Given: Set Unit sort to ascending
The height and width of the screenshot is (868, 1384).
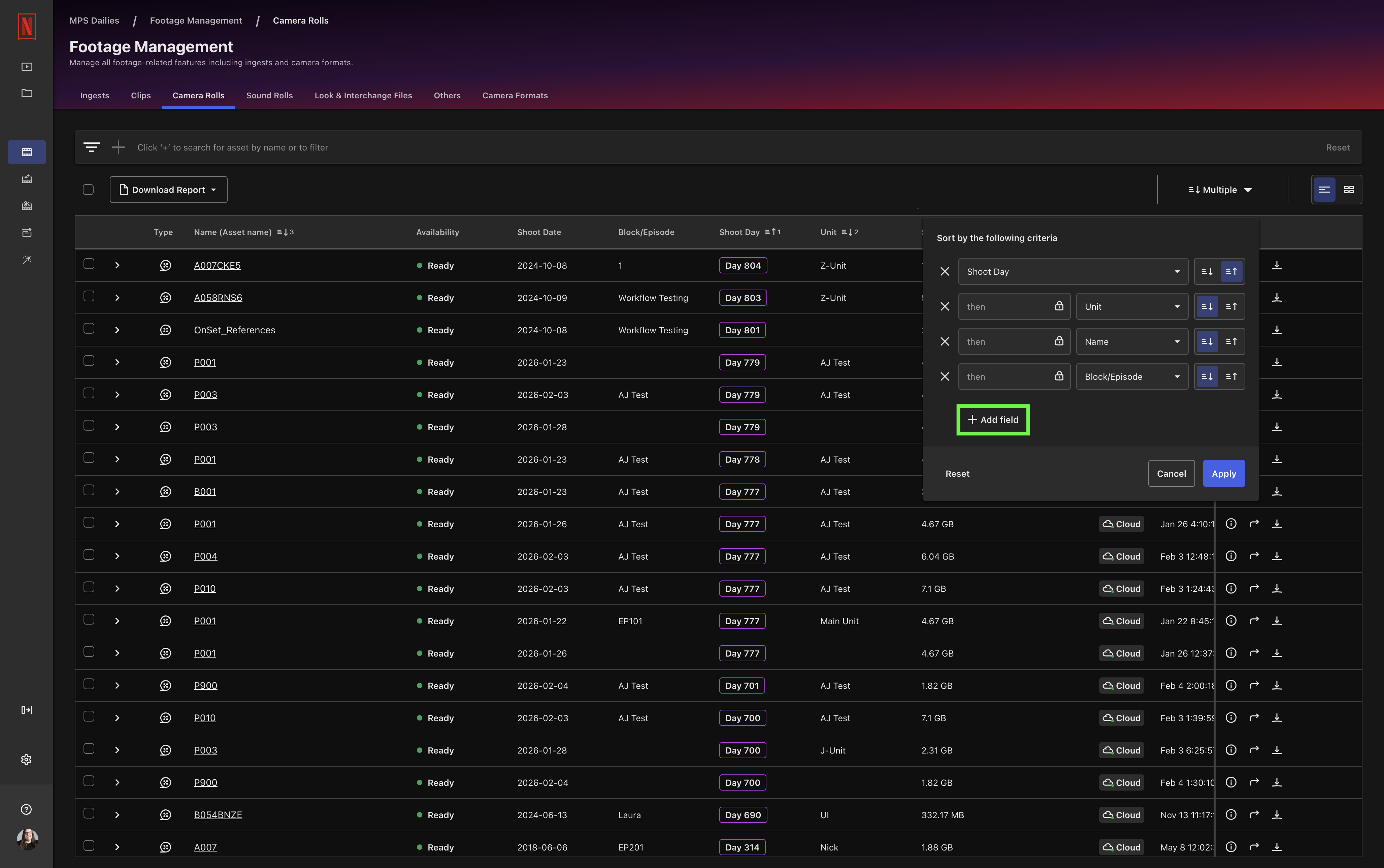Looking at the screenshot, I should [1231, 306].
